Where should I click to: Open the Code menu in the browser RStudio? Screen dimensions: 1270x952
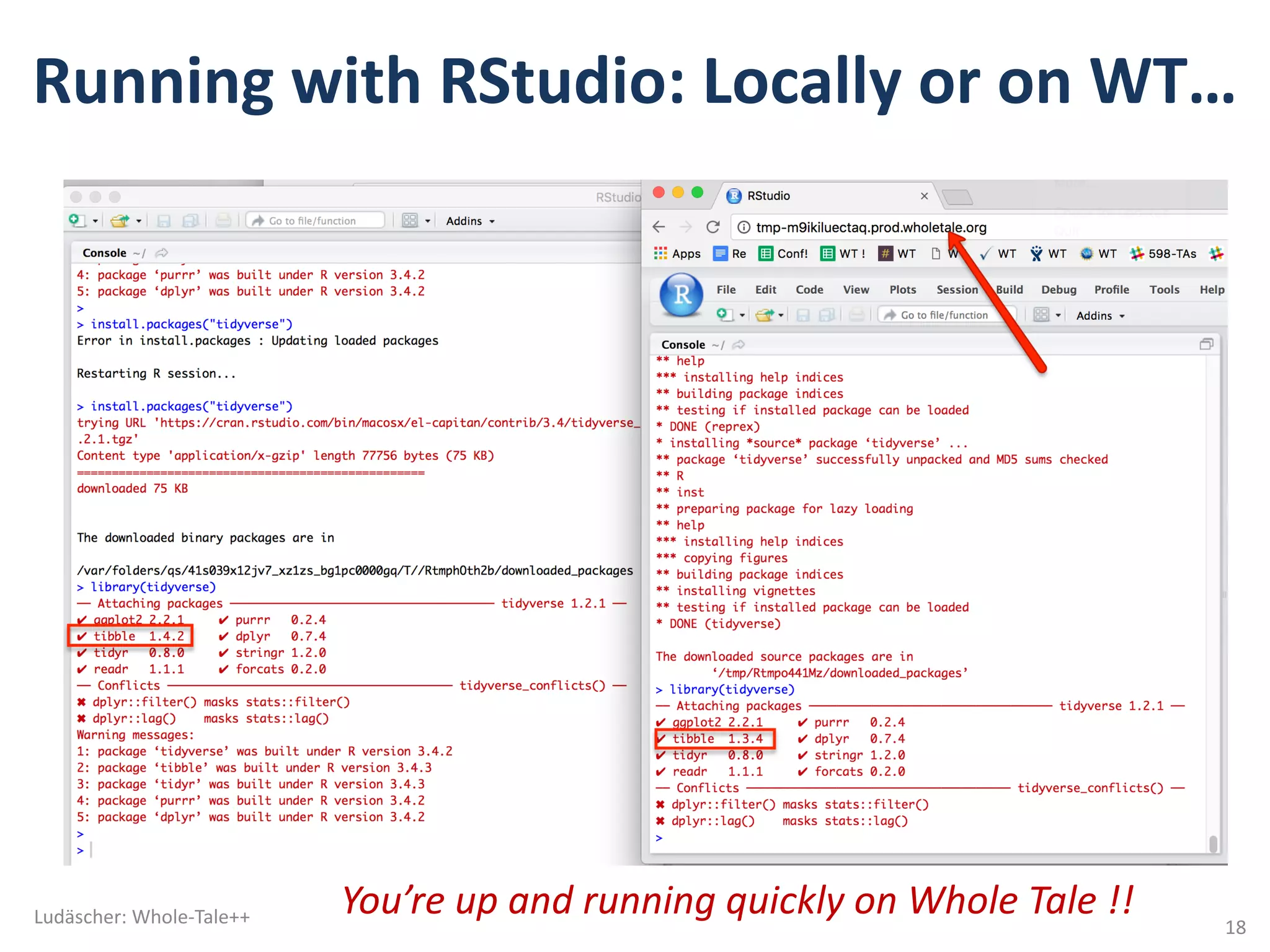coord(810,289)
